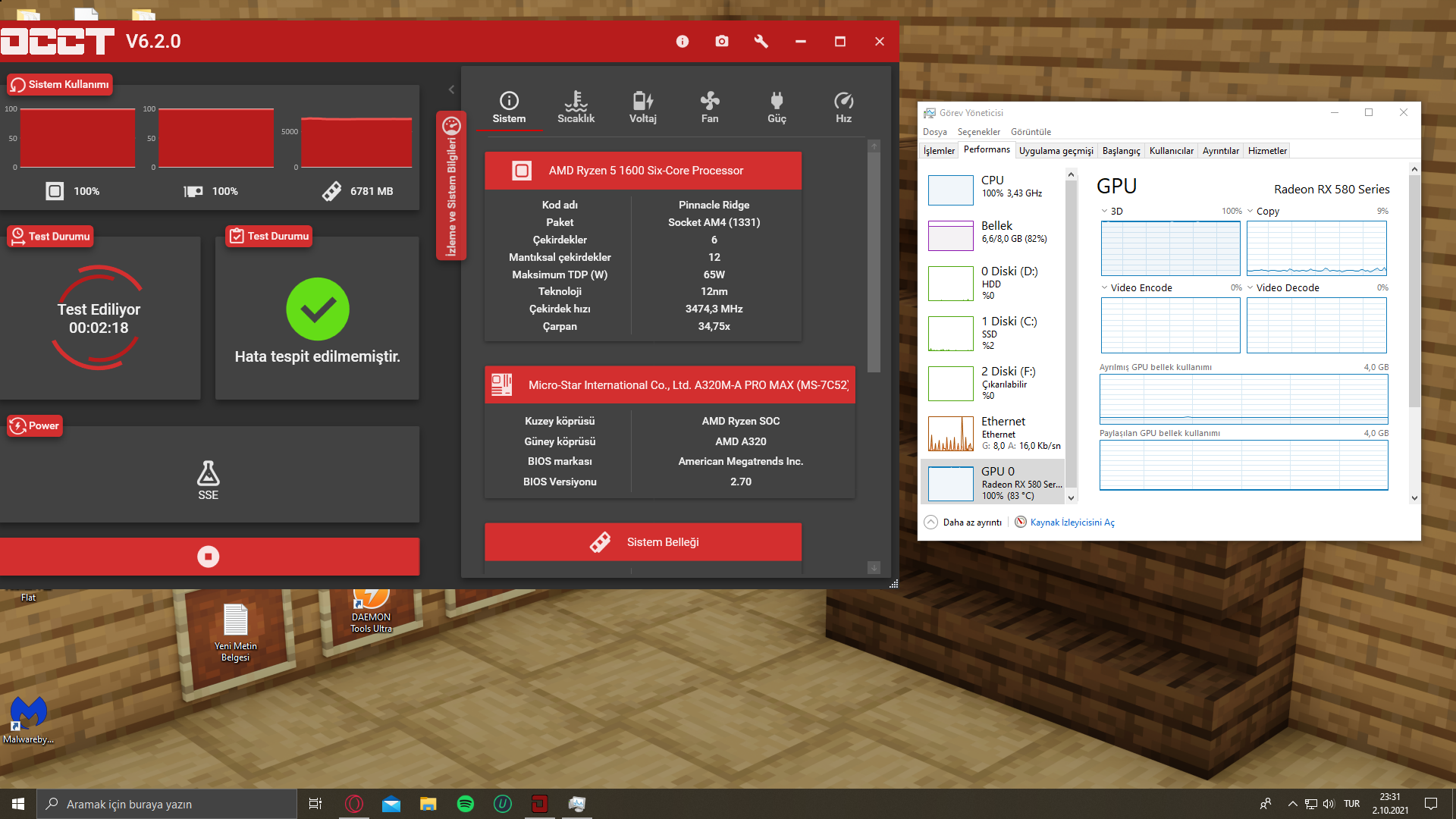Click the Kaynak İzleyicisini Aç link
Screen dimensions: 1456x819
point(1072,522)
